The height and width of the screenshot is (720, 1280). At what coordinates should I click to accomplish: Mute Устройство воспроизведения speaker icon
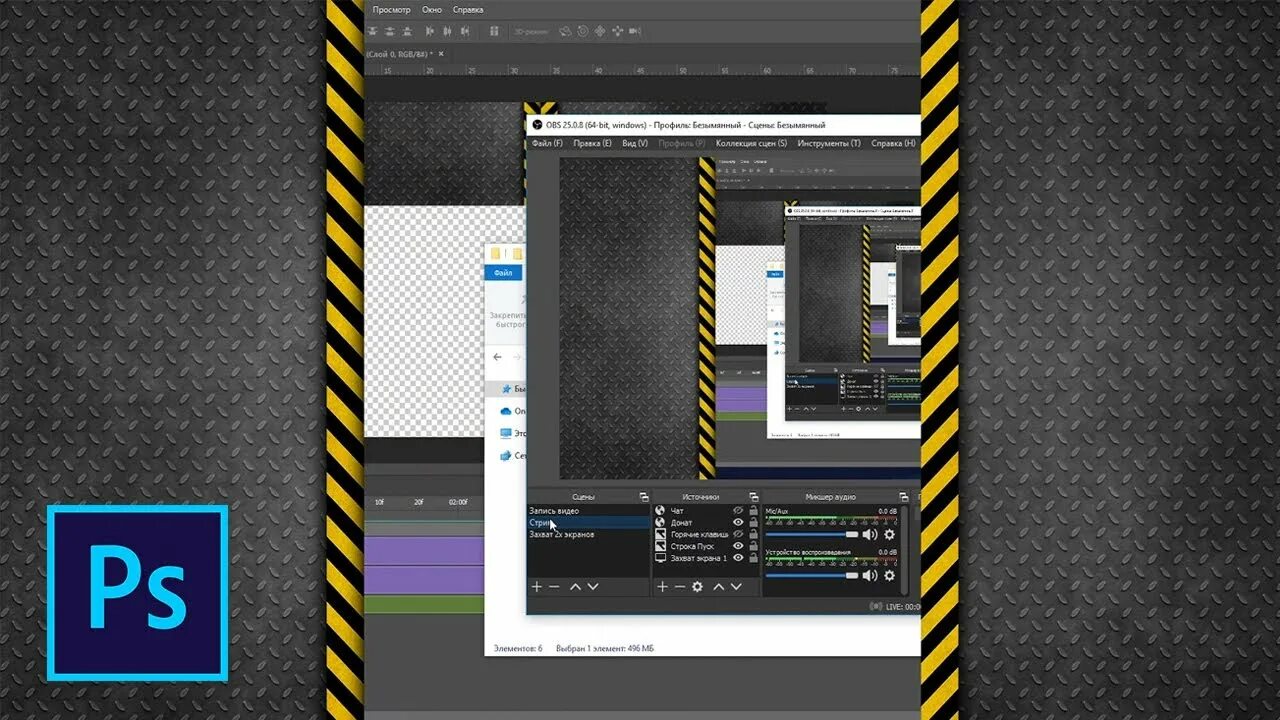tap(869, 575)
